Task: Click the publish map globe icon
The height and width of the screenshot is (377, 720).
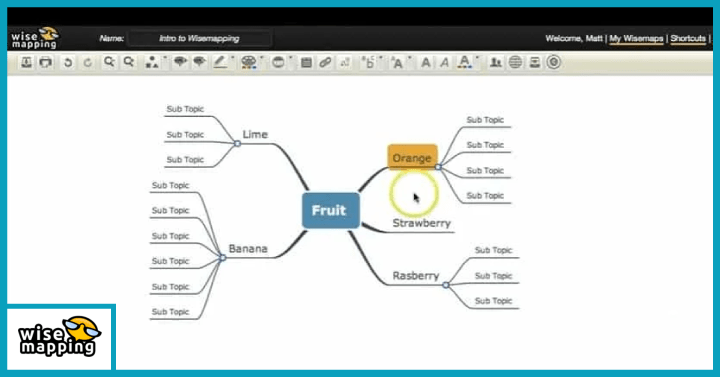Action: (x=515, y=62)
